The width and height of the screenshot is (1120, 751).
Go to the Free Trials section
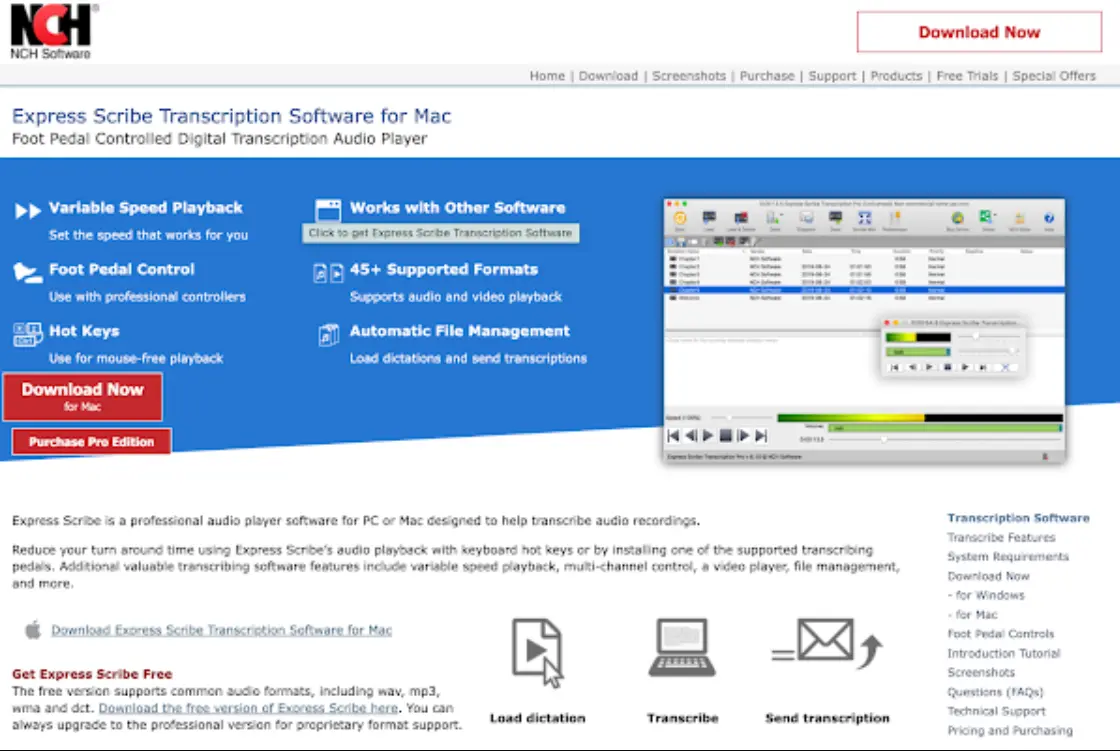[966, 75]
